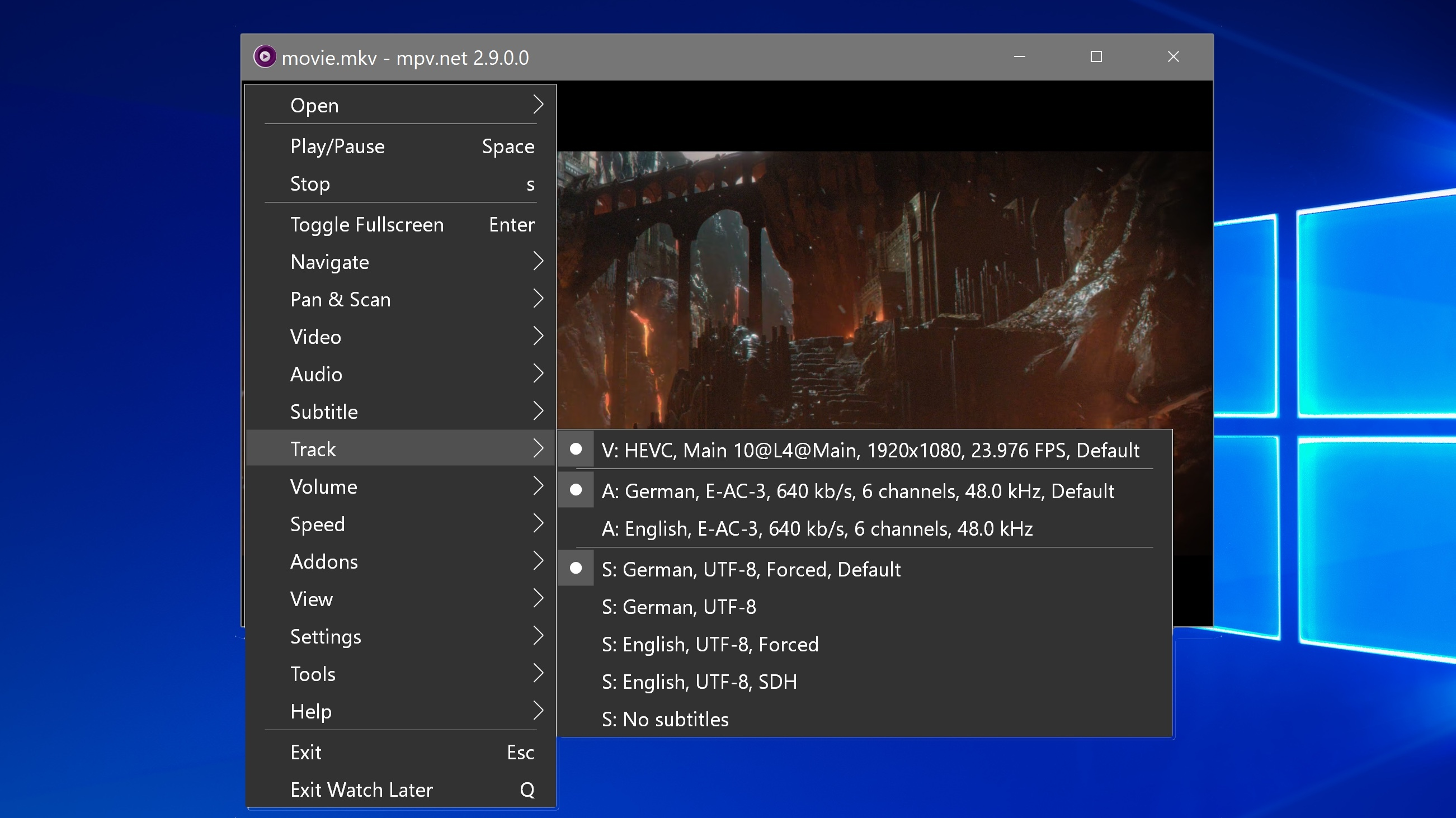Image resolution: width=1456 pixels, height=818 pixels.
Task: Choose English UTF-8 SDH subtitle track
Action: (699, 682)
